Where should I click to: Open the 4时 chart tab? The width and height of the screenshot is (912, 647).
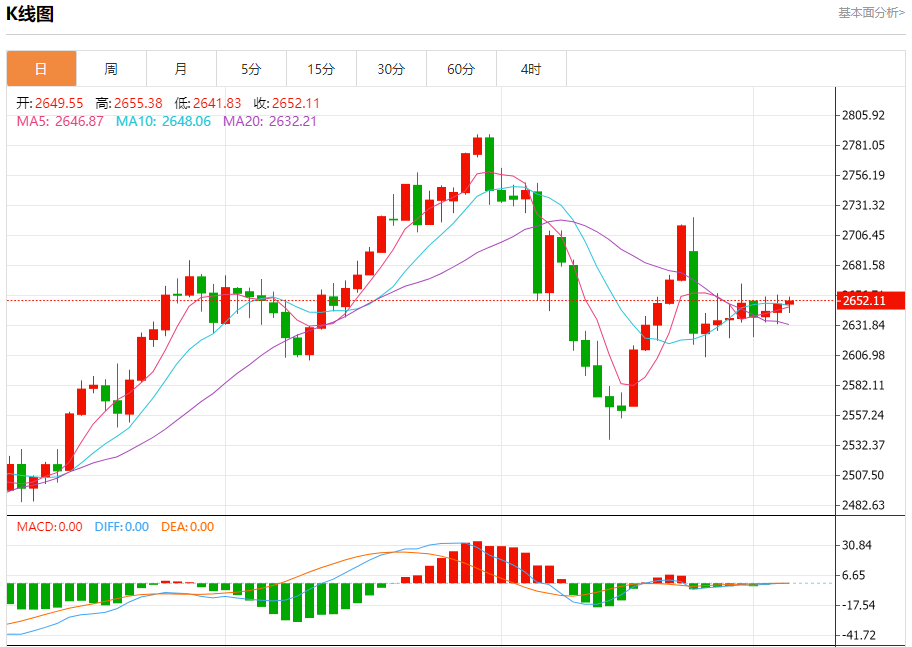pyautogui.click(x=531, y=69)
